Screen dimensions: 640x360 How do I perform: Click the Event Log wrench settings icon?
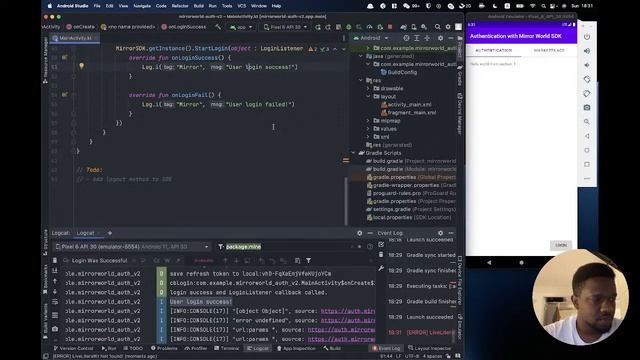(x=381, y=268)
